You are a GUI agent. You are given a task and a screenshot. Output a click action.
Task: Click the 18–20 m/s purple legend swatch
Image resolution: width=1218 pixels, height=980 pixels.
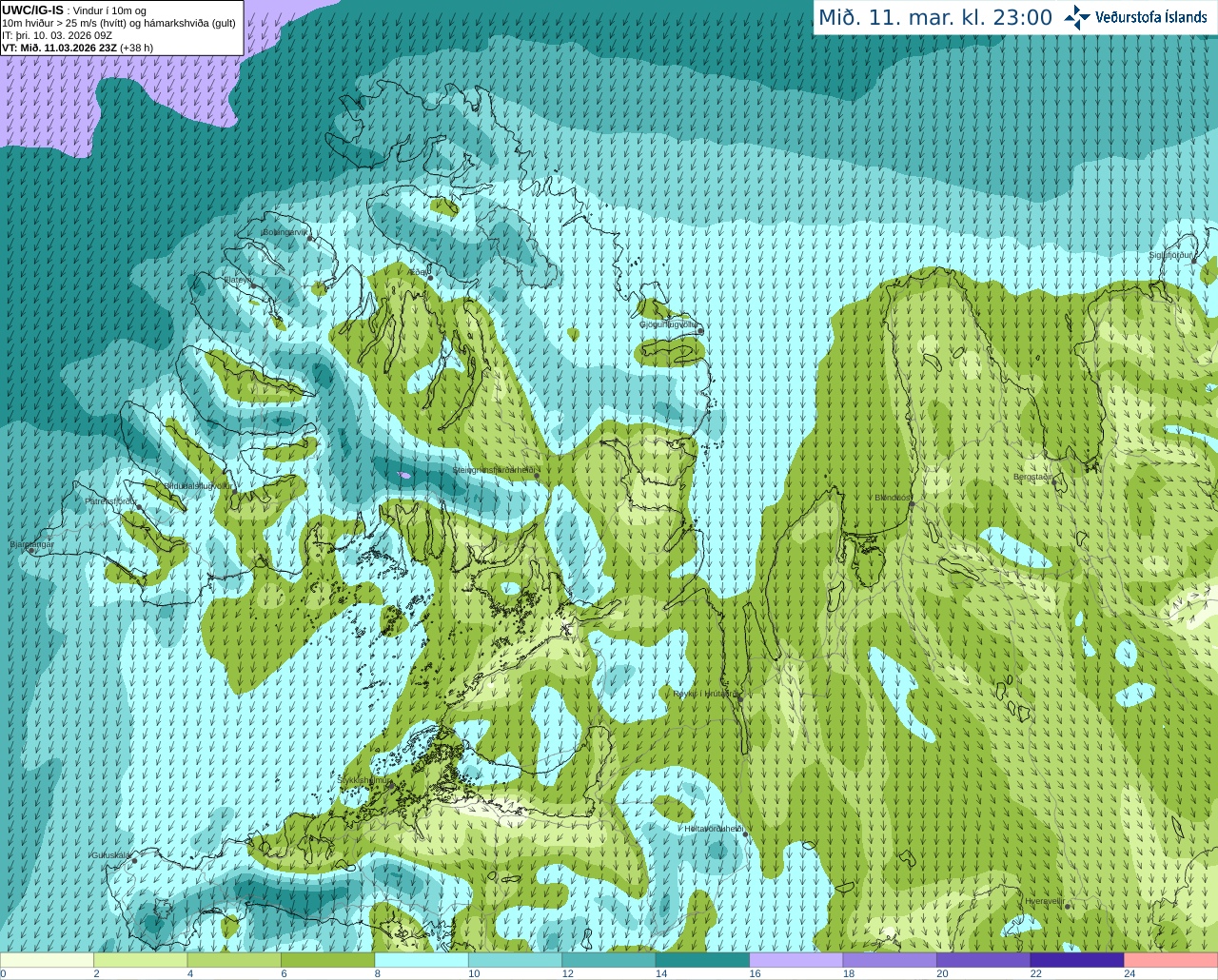point(891,960)
